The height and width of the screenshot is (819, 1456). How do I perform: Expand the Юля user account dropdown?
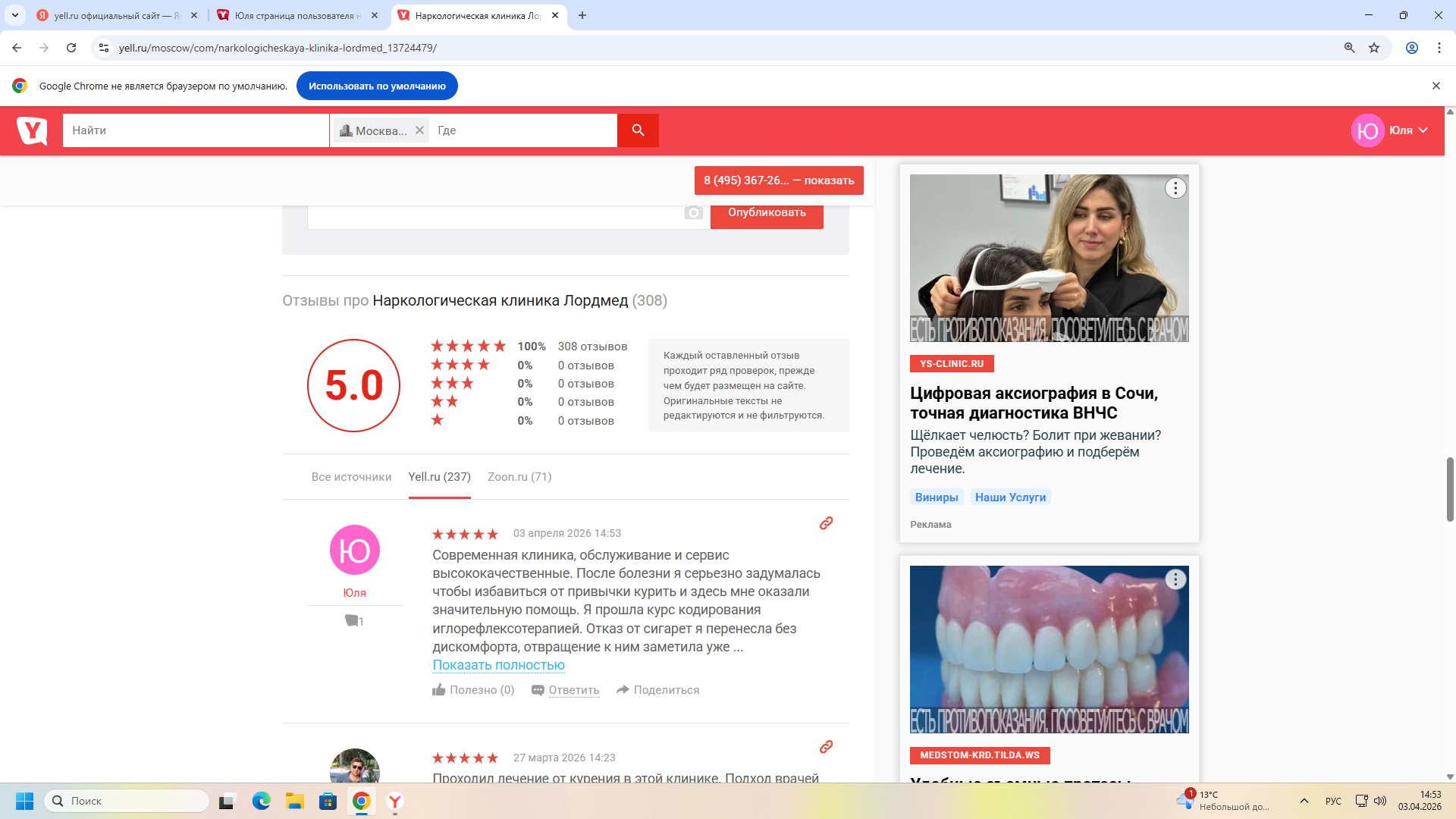coord(1423,130)
